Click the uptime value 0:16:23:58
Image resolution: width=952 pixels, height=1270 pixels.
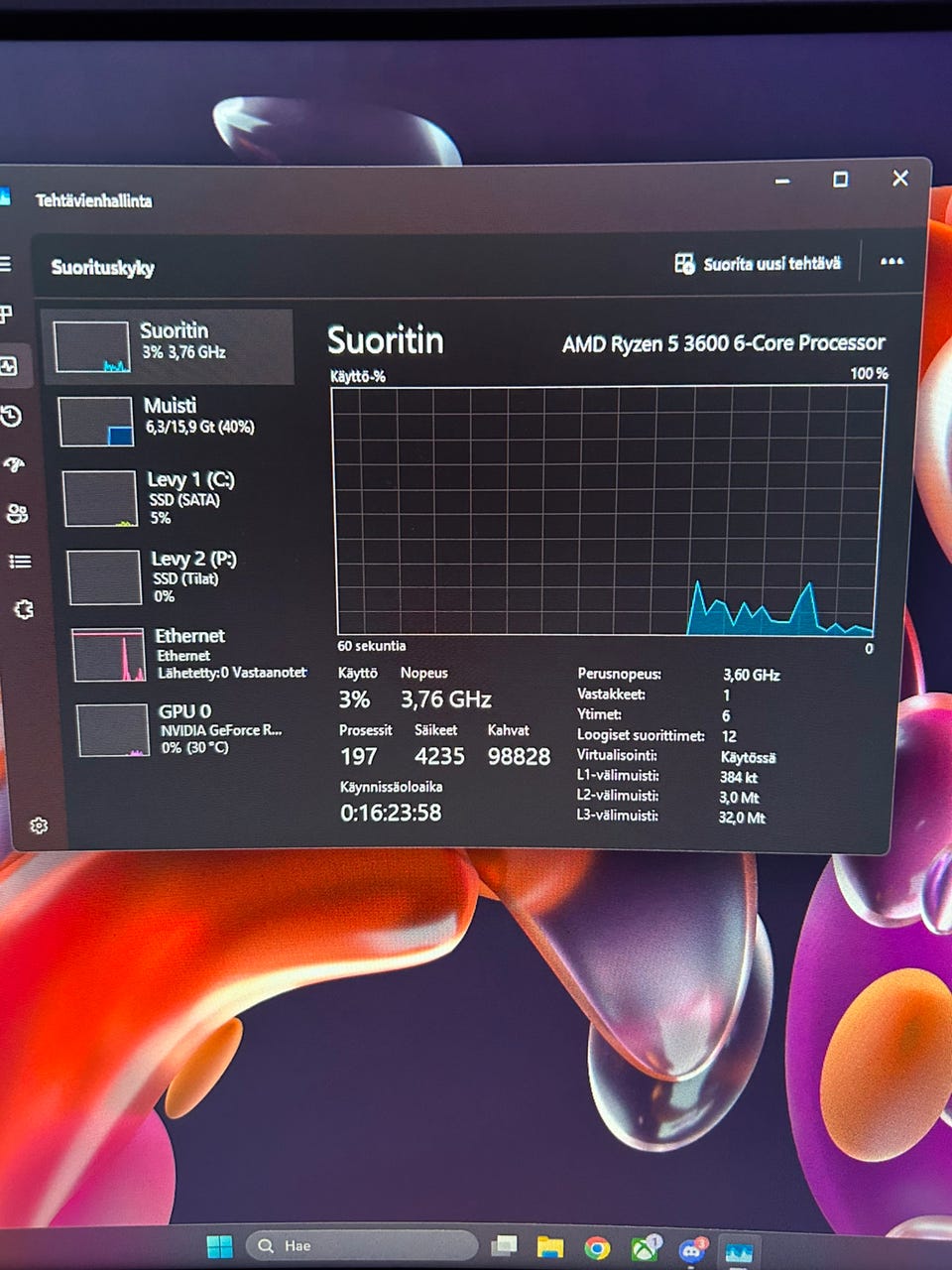coord(391,813)
